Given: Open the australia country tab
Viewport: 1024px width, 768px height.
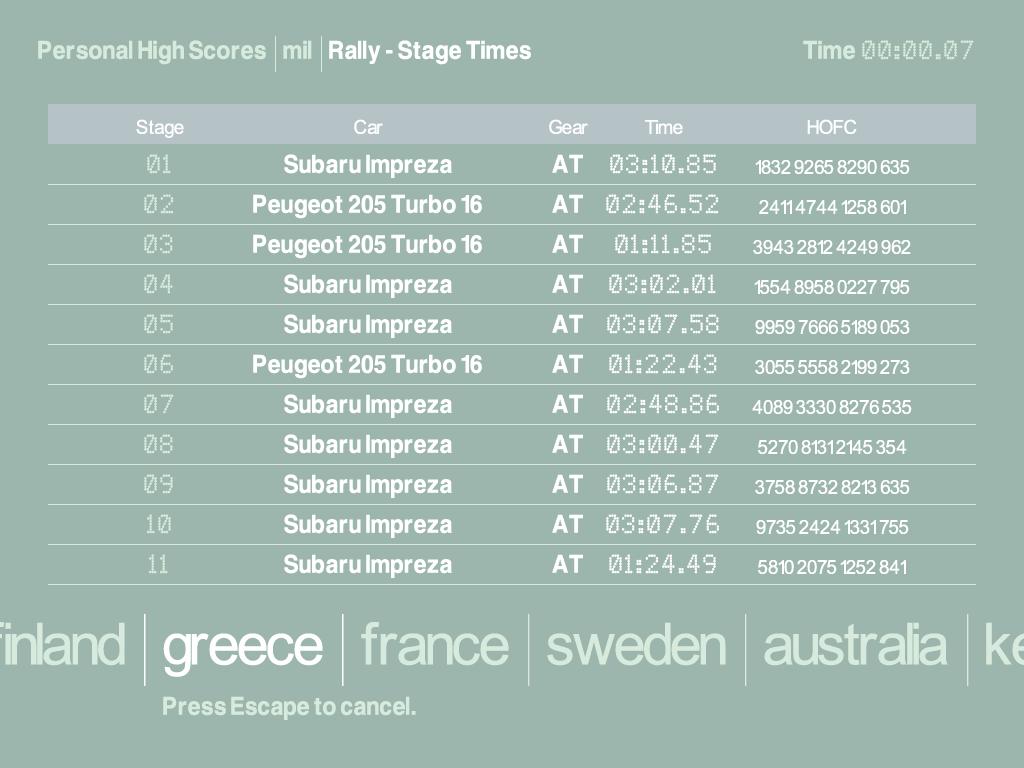Looking at the screenshot, I should coord(854,645).
